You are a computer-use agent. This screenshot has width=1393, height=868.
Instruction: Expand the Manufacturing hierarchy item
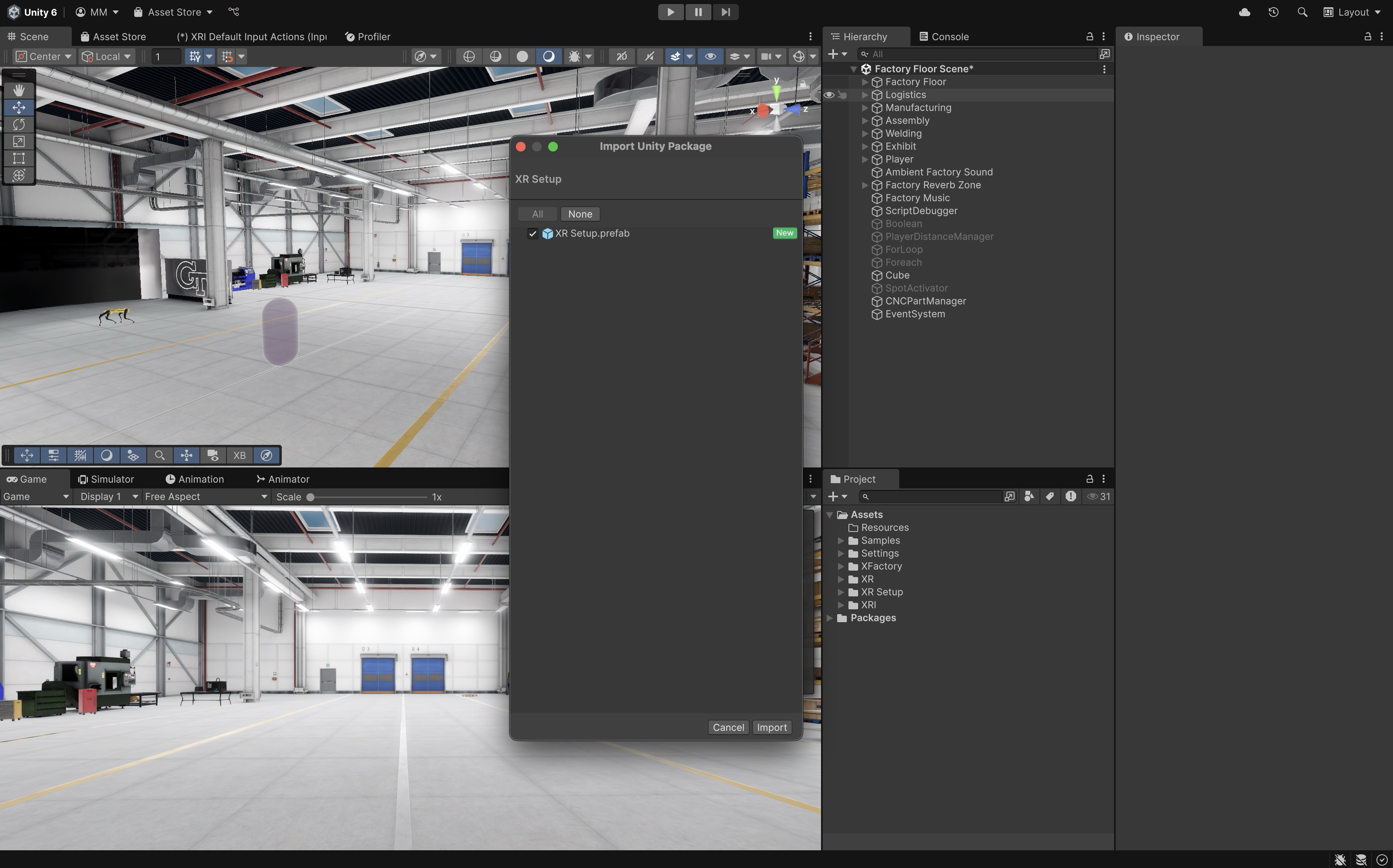pos(864,108)
